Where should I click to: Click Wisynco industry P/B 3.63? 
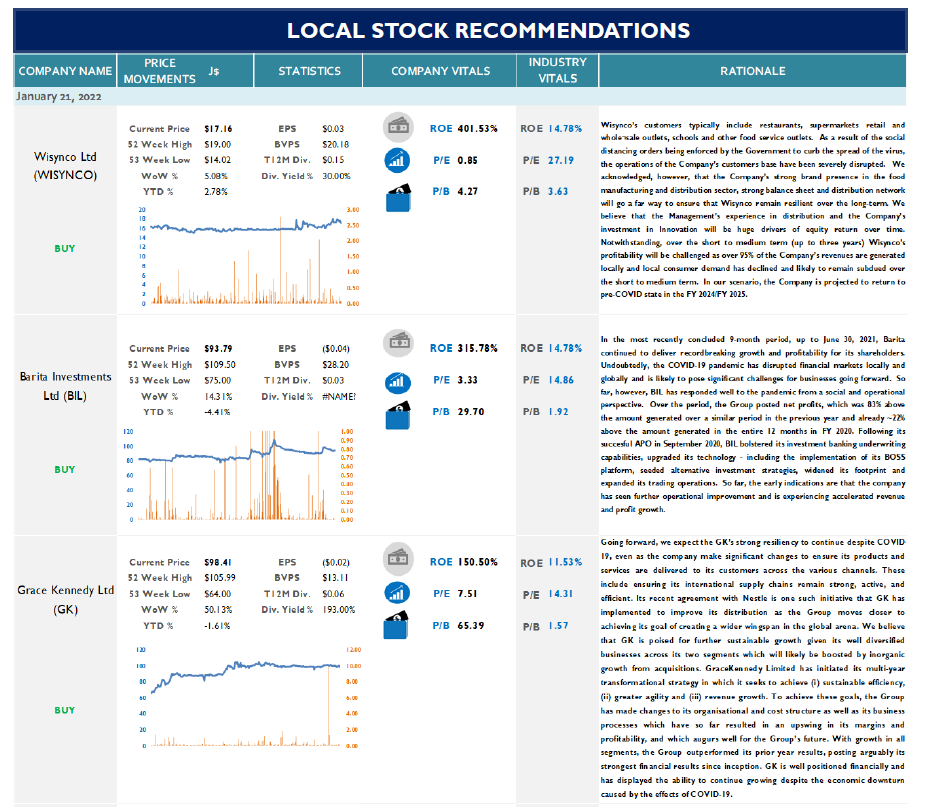558,191
